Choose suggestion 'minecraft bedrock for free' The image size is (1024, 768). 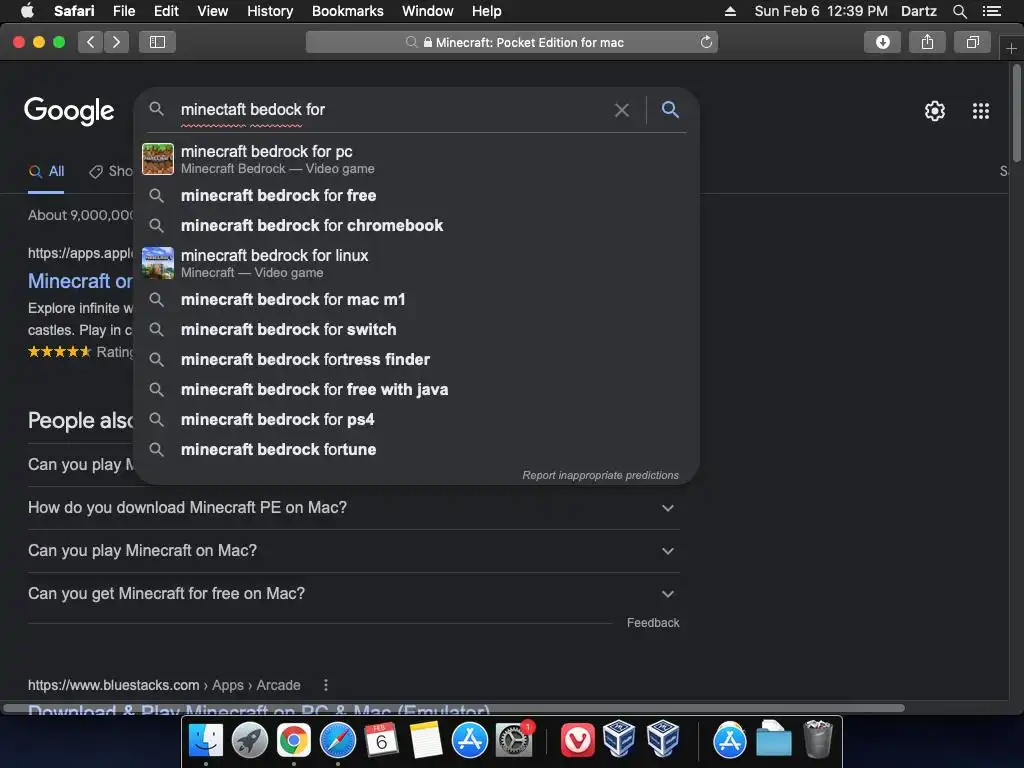(x=416, y=195)
